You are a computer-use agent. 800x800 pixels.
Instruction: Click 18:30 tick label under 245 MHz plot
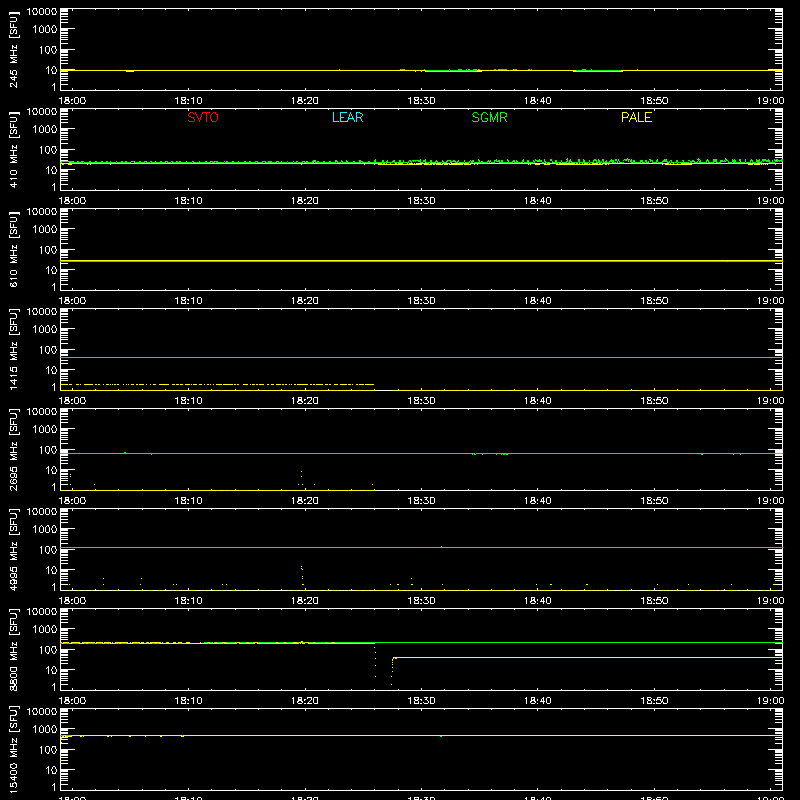coord(421,101)
